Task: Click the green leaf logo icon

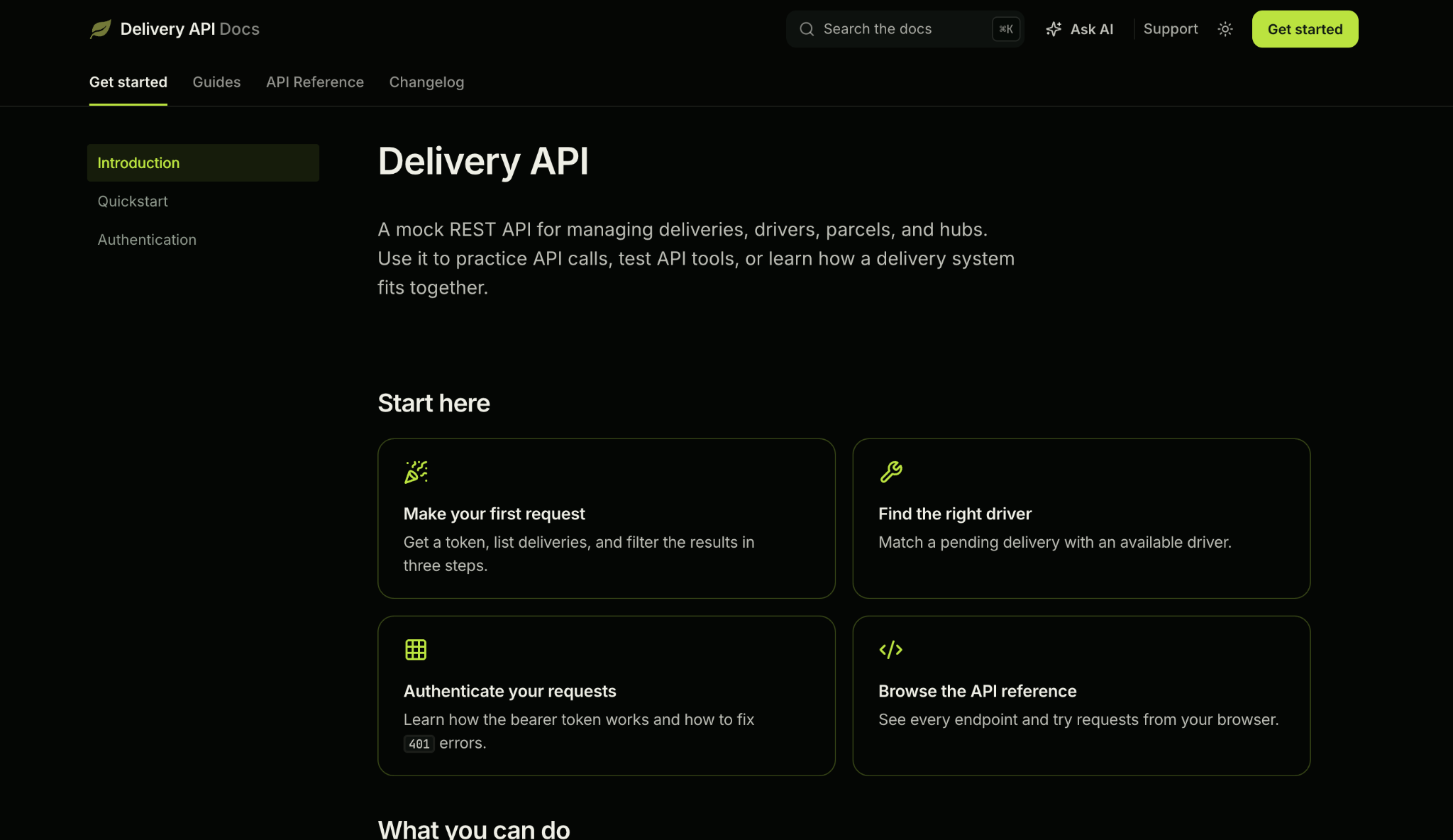Action: point(101,29)
